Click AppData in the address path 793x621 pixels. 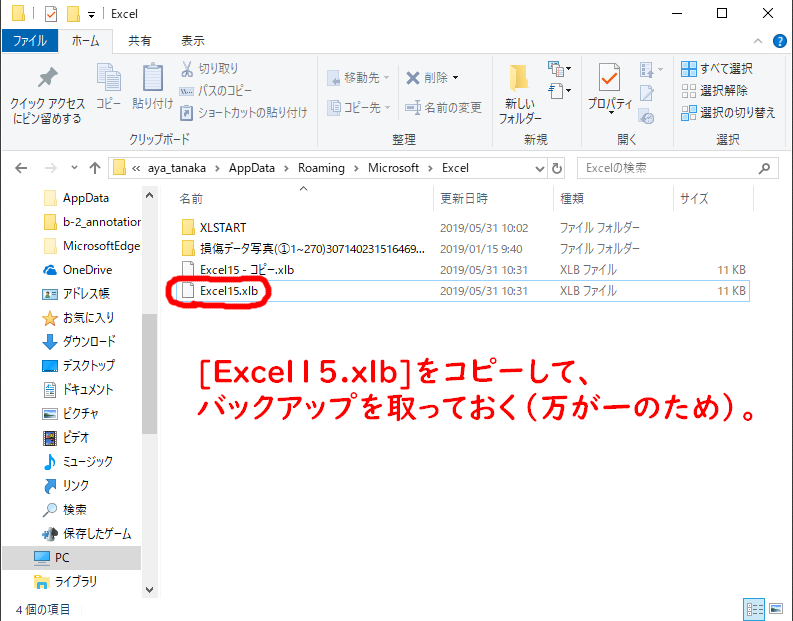[252, 168]
